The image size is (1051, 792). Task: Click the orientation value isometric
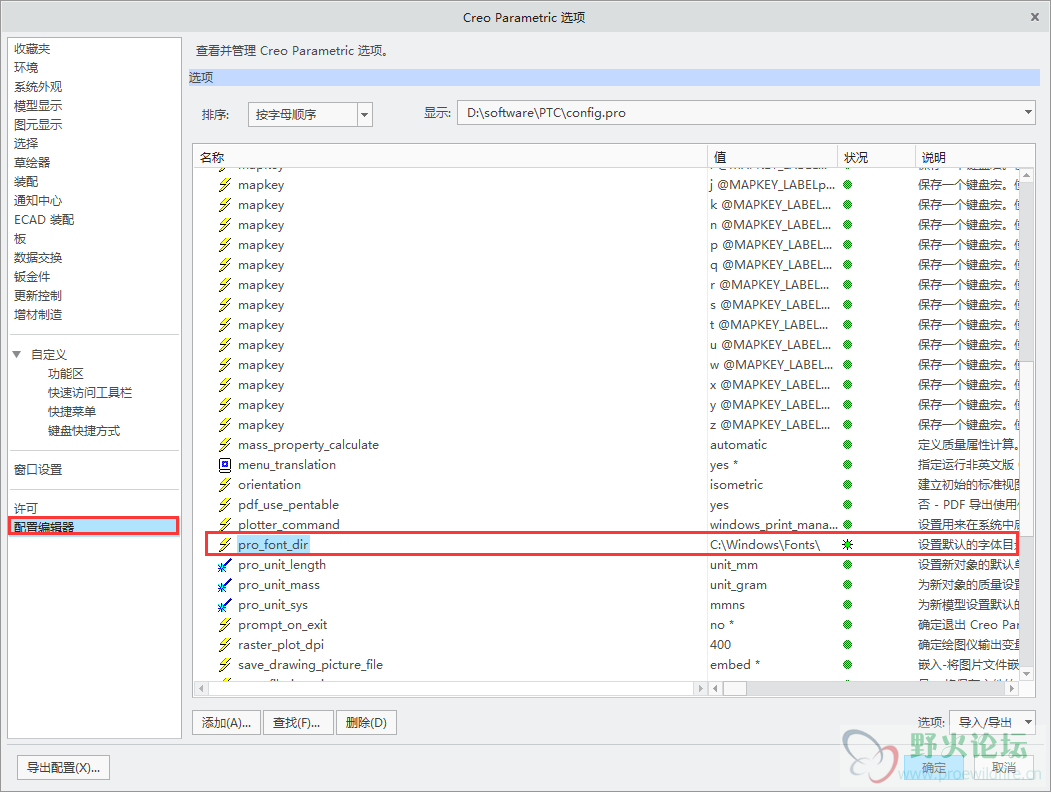pos(737,484)
